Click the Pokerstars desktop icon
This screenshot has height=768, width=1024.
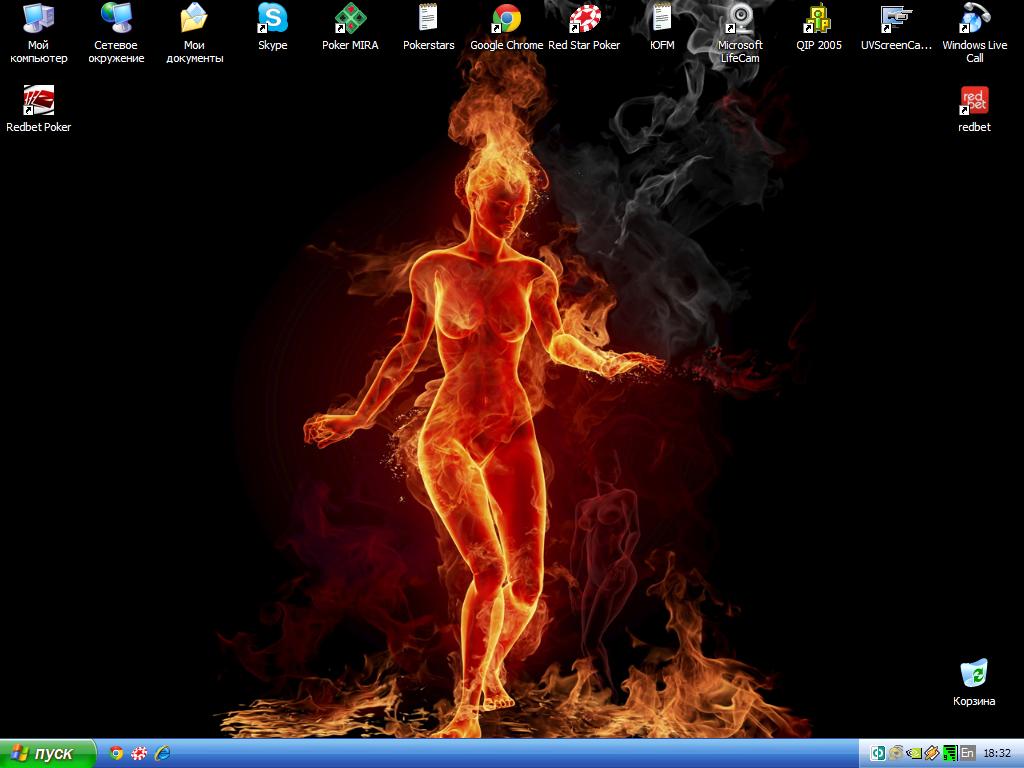(428, 19)
